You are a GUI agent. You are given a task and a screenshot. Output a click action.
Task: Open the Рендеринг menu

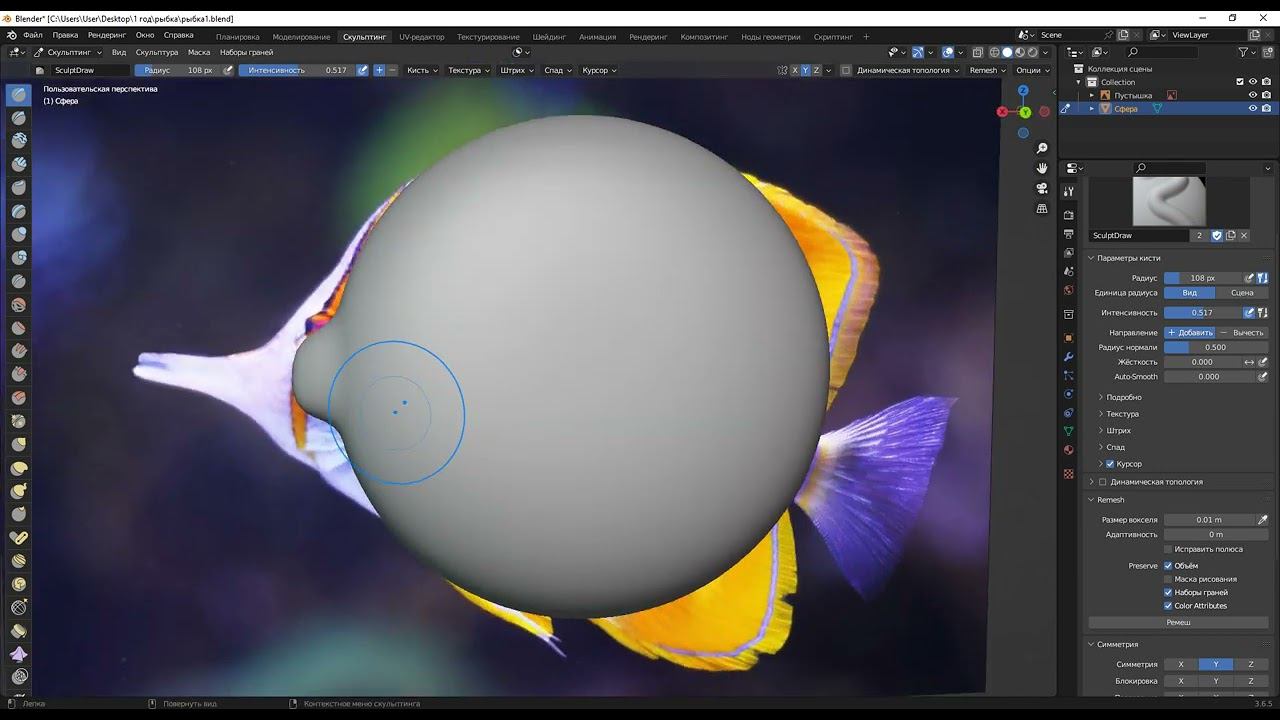click(x=107, y=35)
